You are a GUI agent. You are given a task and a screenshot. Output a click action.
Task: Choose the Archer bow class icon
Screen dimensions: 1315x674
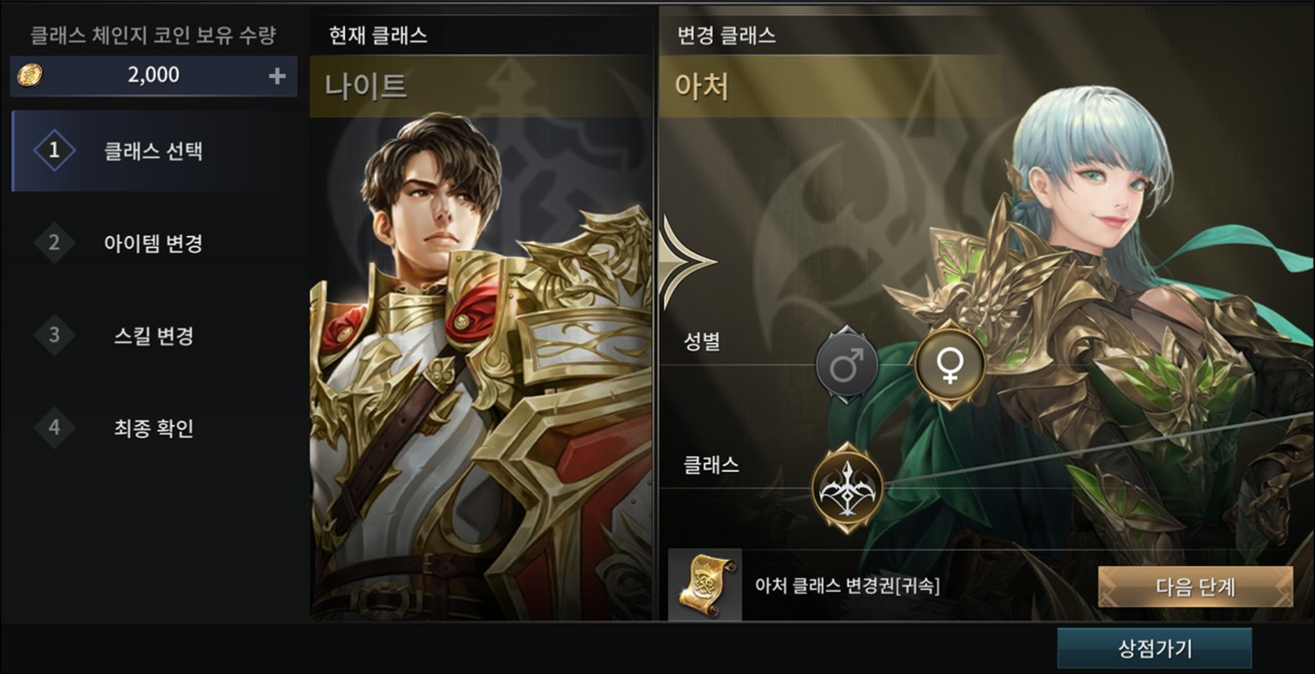(x=847, y=488)
